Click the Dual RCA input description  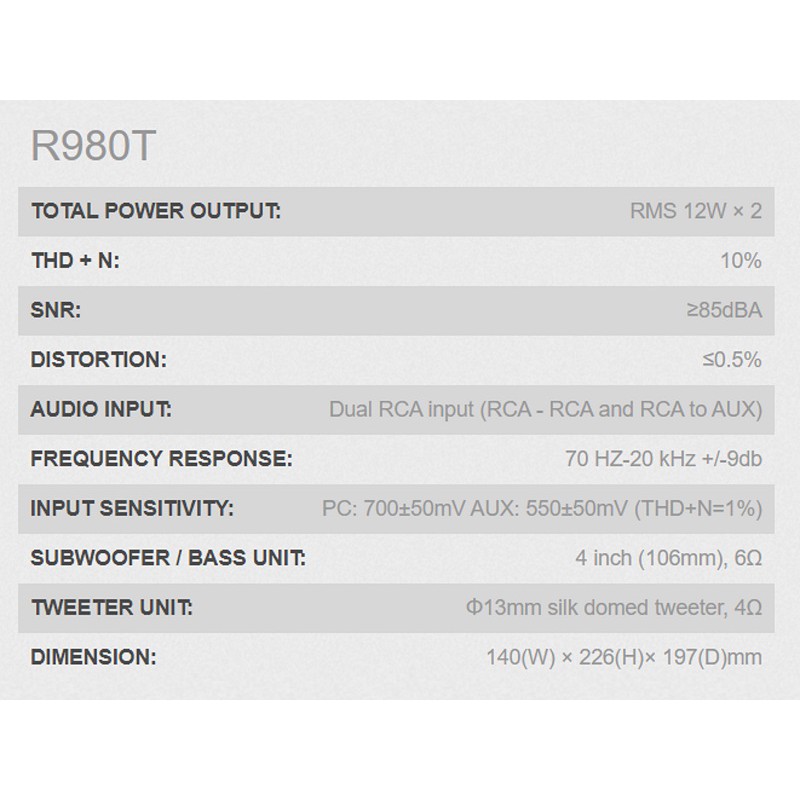[x=545, y=410]
